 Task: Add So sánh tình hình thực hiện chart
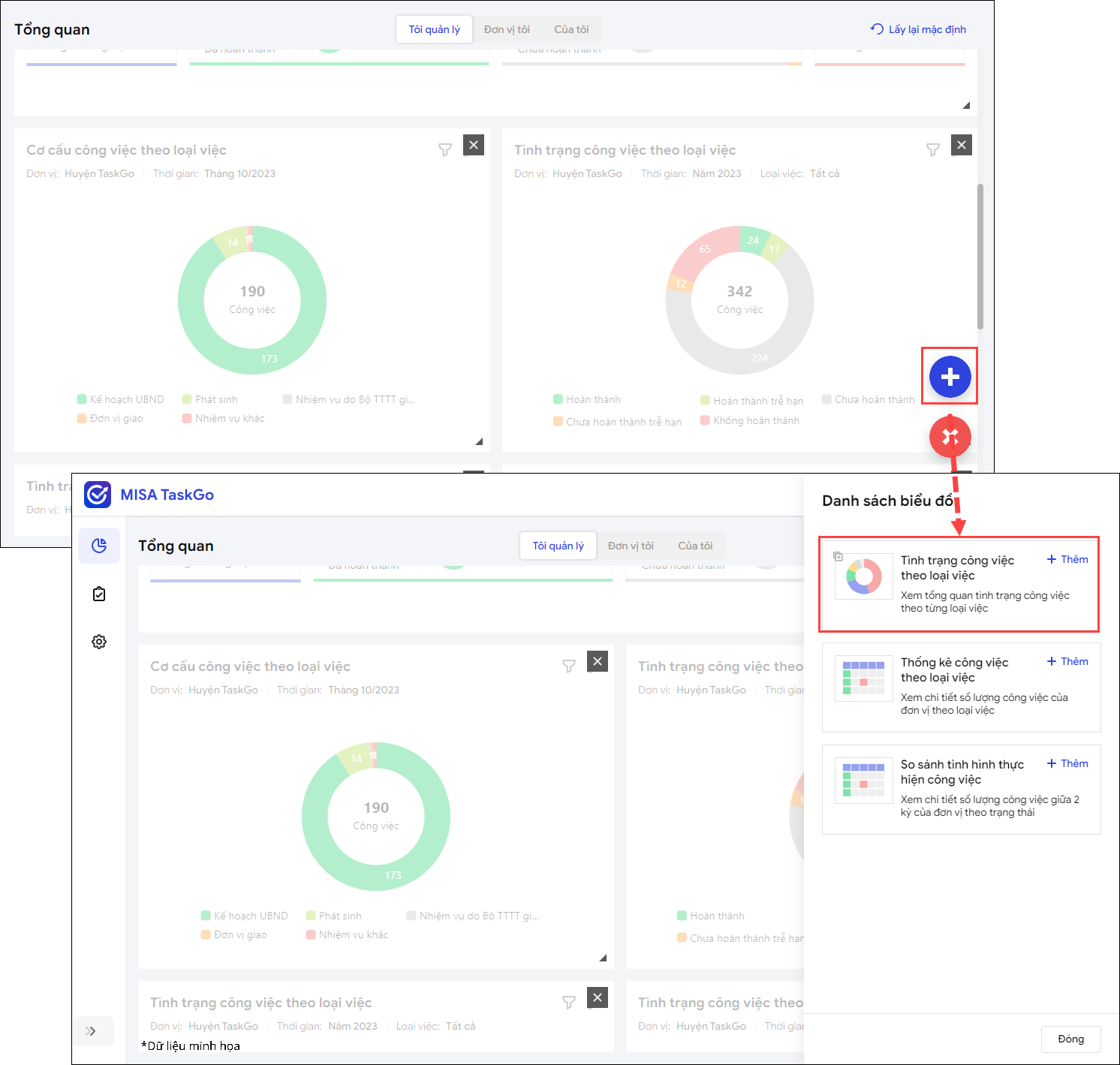[x=1067, y=763]
